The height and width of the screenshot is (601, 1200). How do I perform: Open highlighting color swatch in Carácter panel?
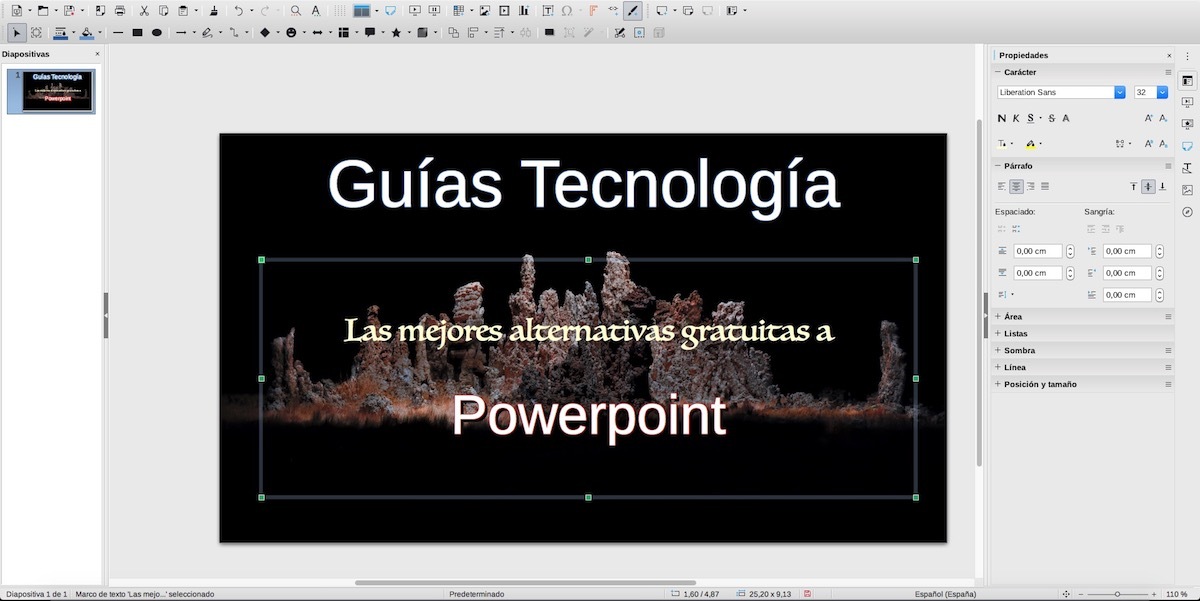click(x=1031, y=144)
